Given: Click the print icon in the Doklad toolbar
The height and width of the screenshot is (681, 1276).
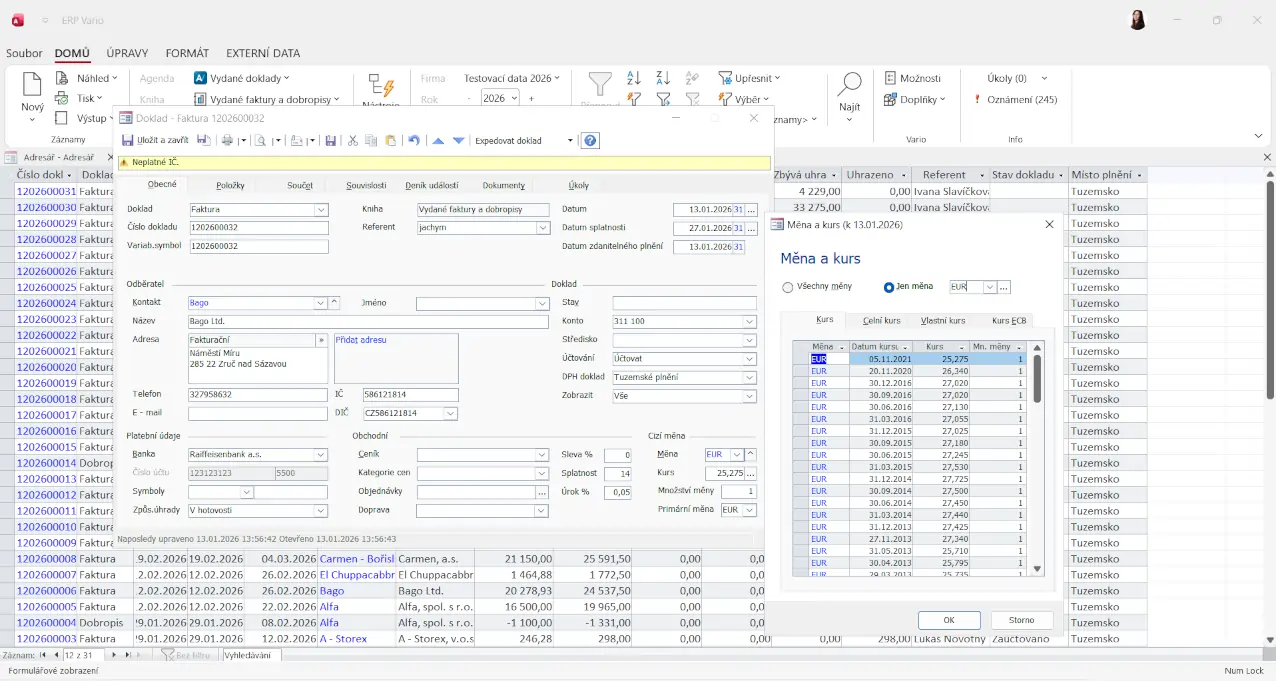Looking at the screenshot, I should [x=228, y=141].
